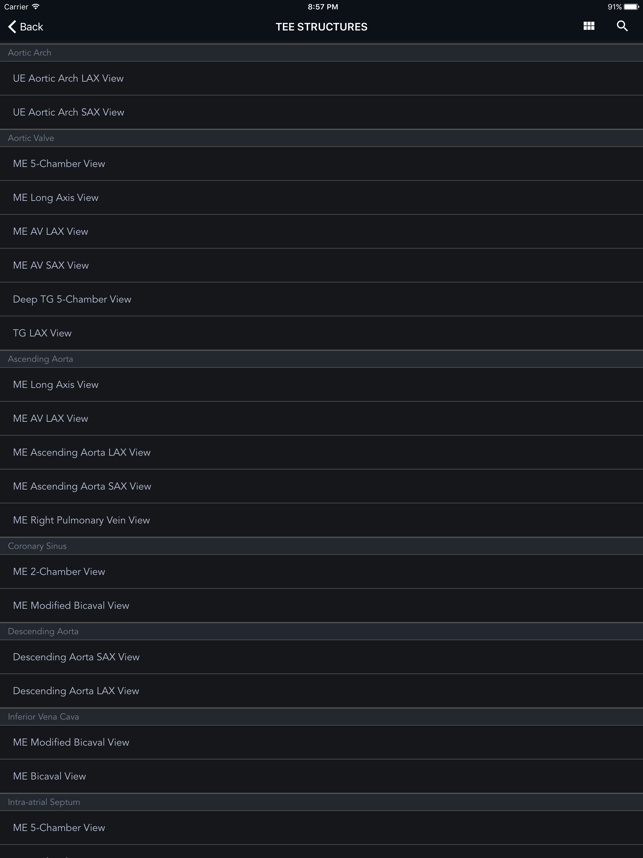
Task: Select ME Long Axis View under Aortic Valve
Action: (56, 197)
